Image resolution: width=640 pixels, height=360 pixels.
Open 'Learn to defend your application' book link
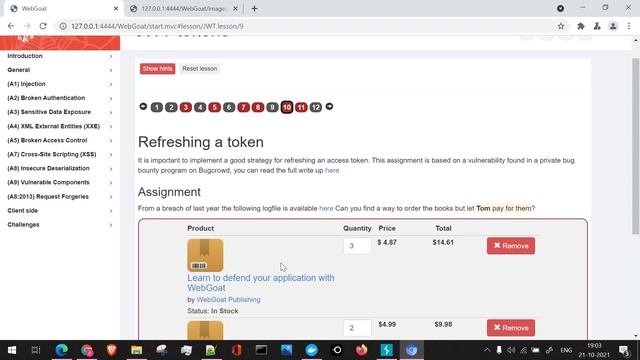coord(261,283)
